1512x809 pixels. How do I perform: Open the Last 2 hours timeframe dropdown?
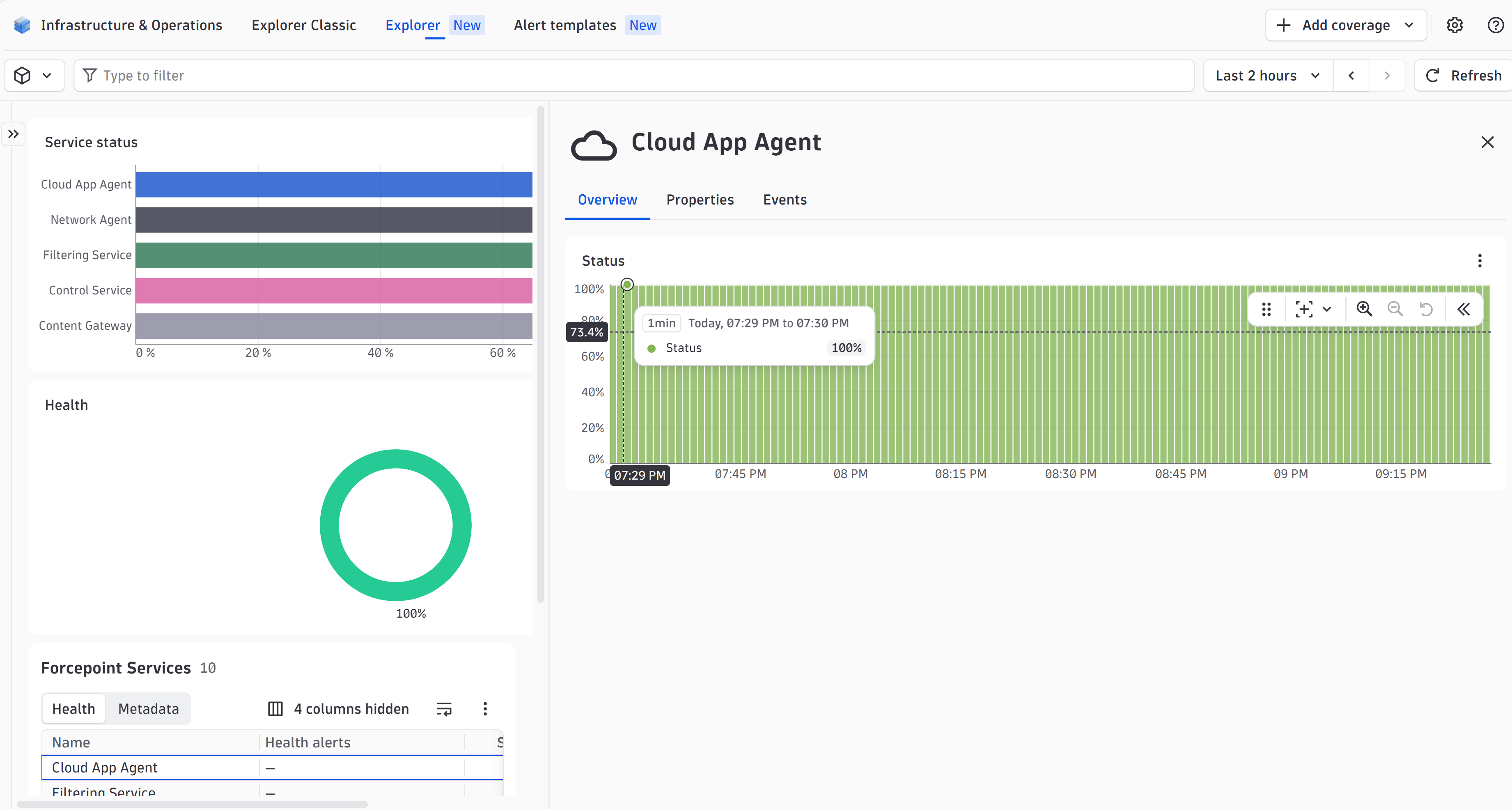pos(1269,76)
